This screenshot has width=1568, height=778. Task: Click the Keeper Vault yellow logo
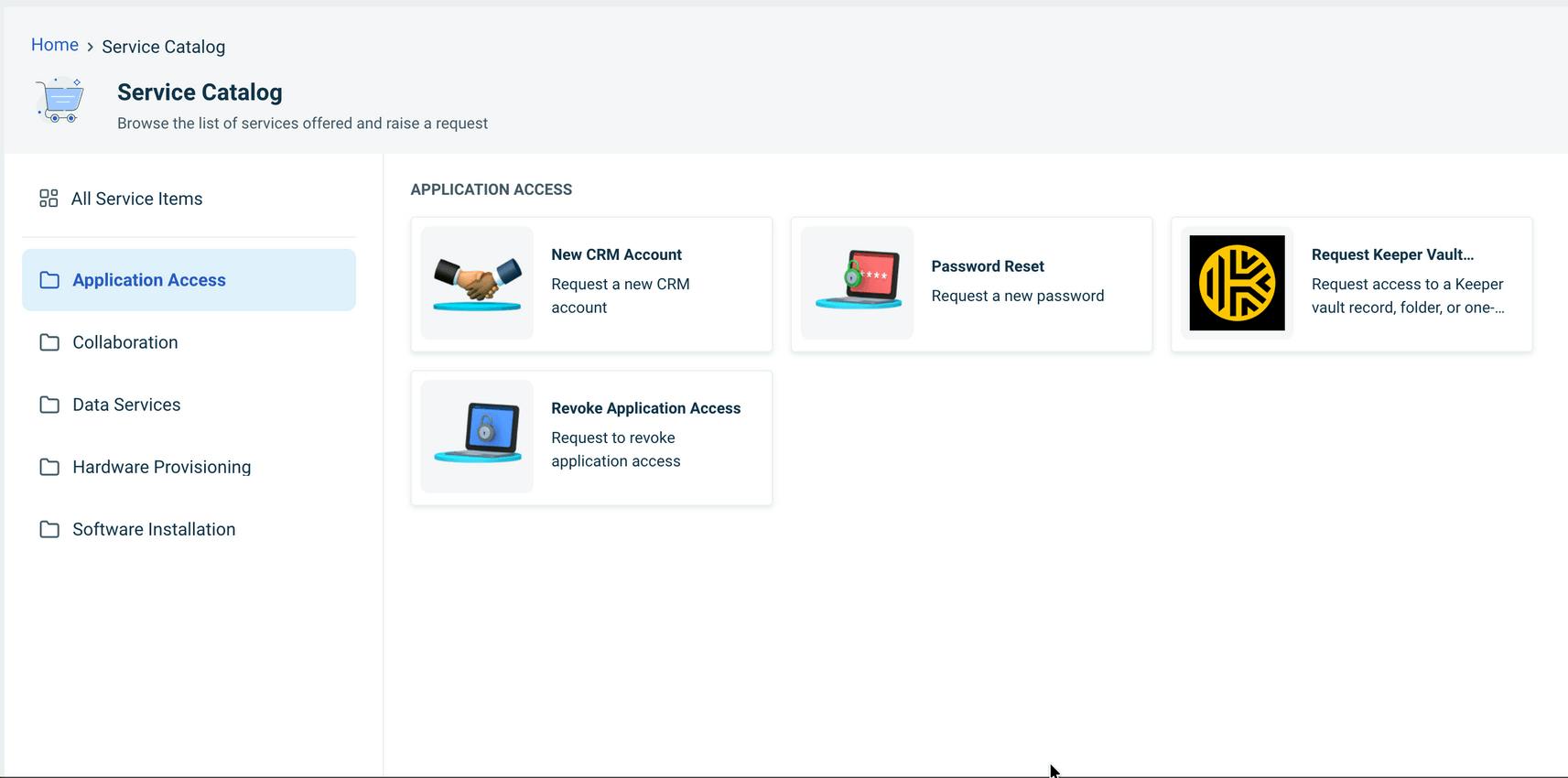(1237, 283)
